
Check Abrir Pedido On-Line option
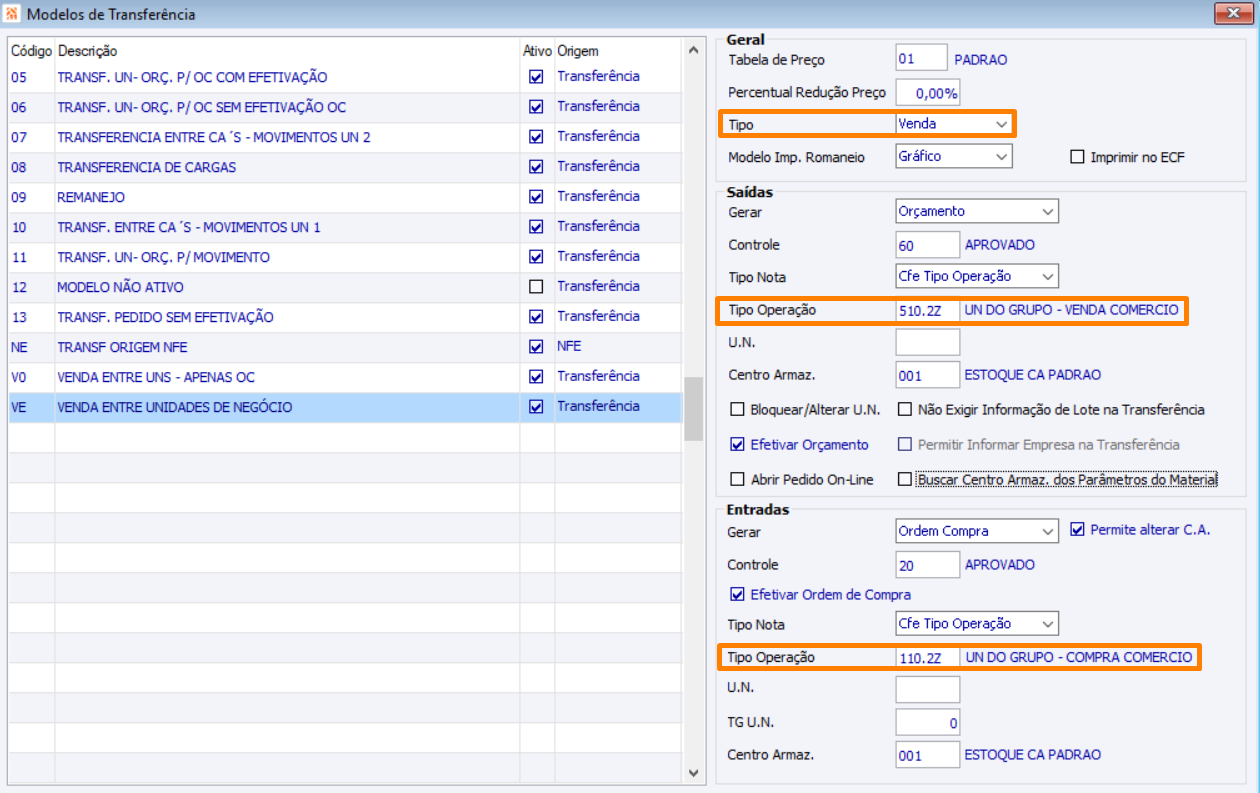tap(738, 480)
